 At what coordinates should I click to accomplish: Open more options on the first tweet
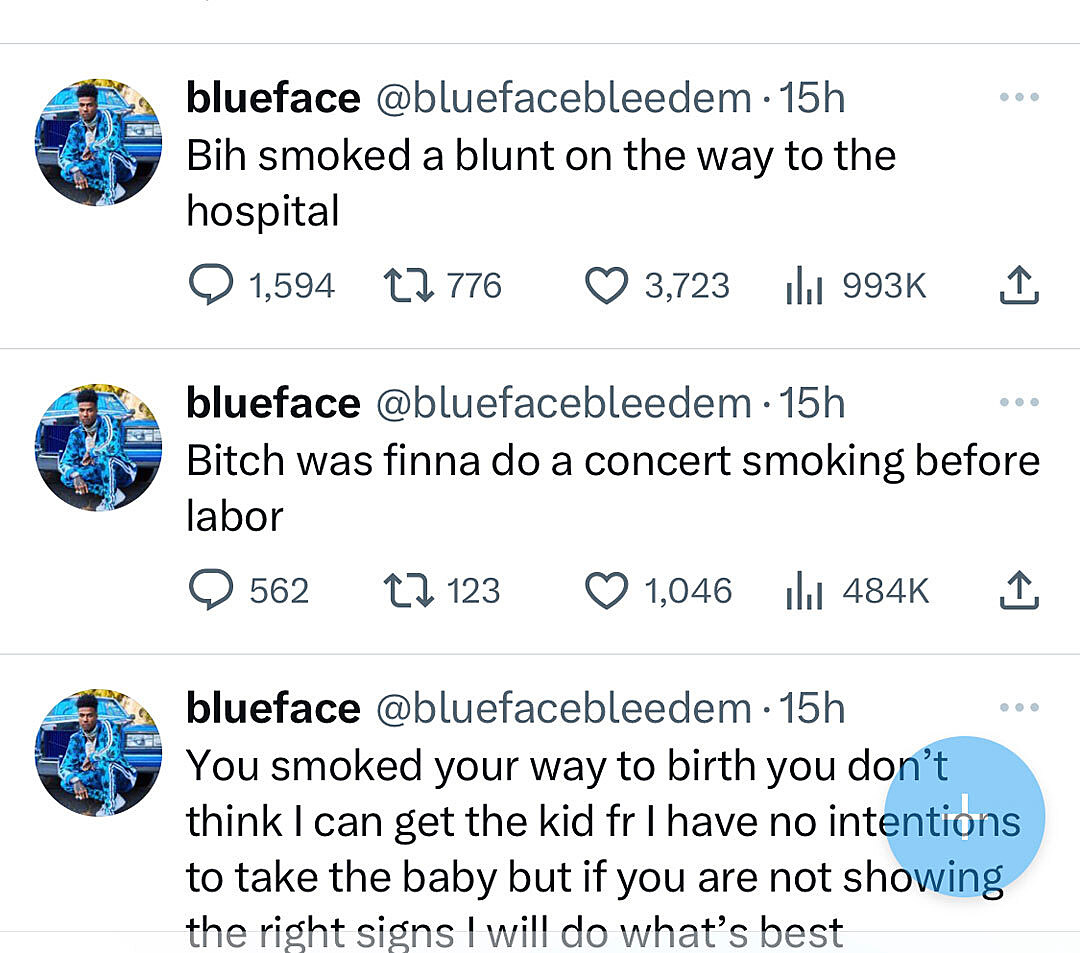(x=1019, y=97)
